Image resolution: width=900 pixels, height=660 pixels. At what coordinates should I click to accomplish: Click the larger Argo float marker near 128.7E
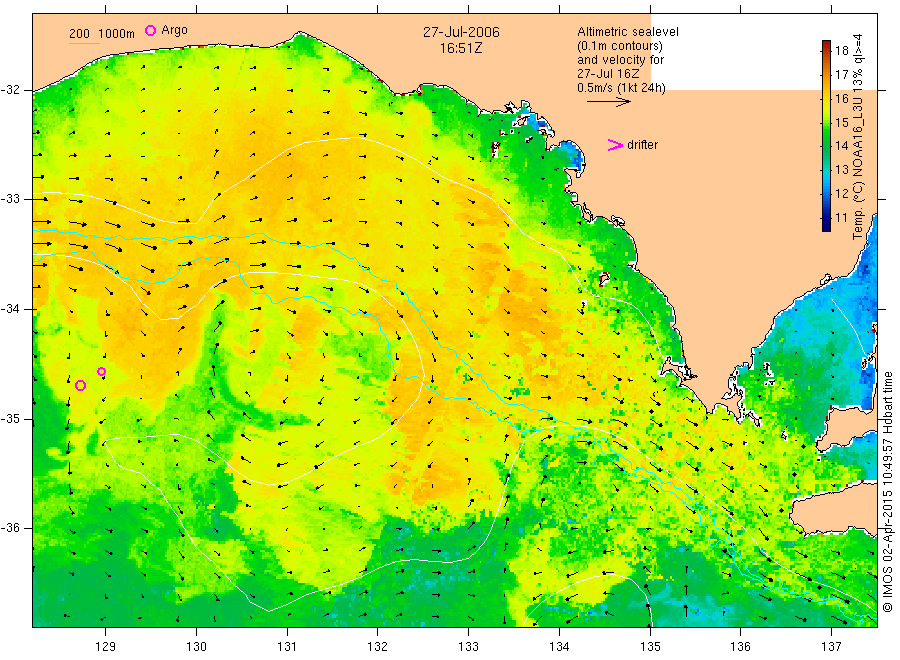(80, 385)
